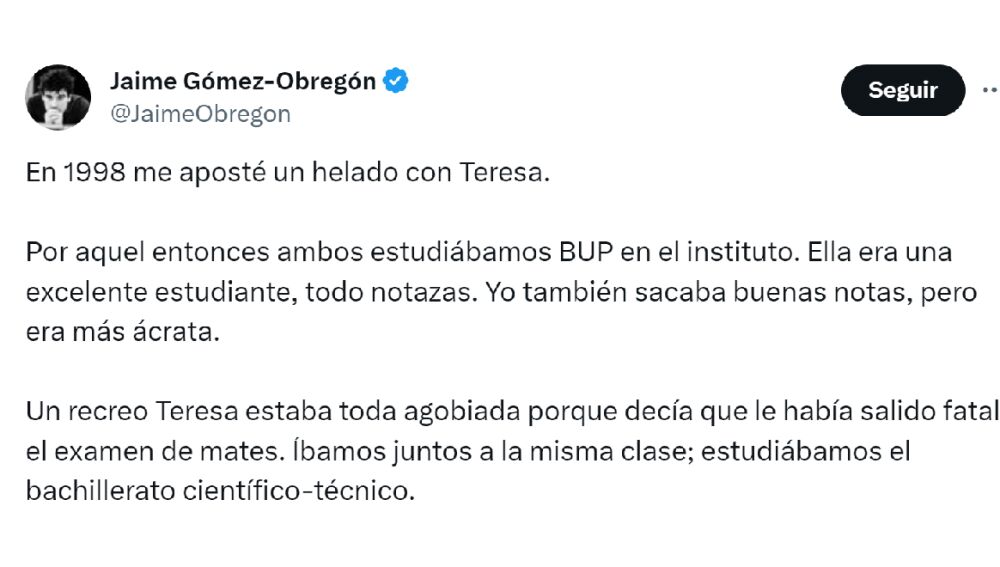This screenshot has height=567, width=1000.
Task: Click the text line starting "Por aquel entonces"
Action: coord(489,252)
